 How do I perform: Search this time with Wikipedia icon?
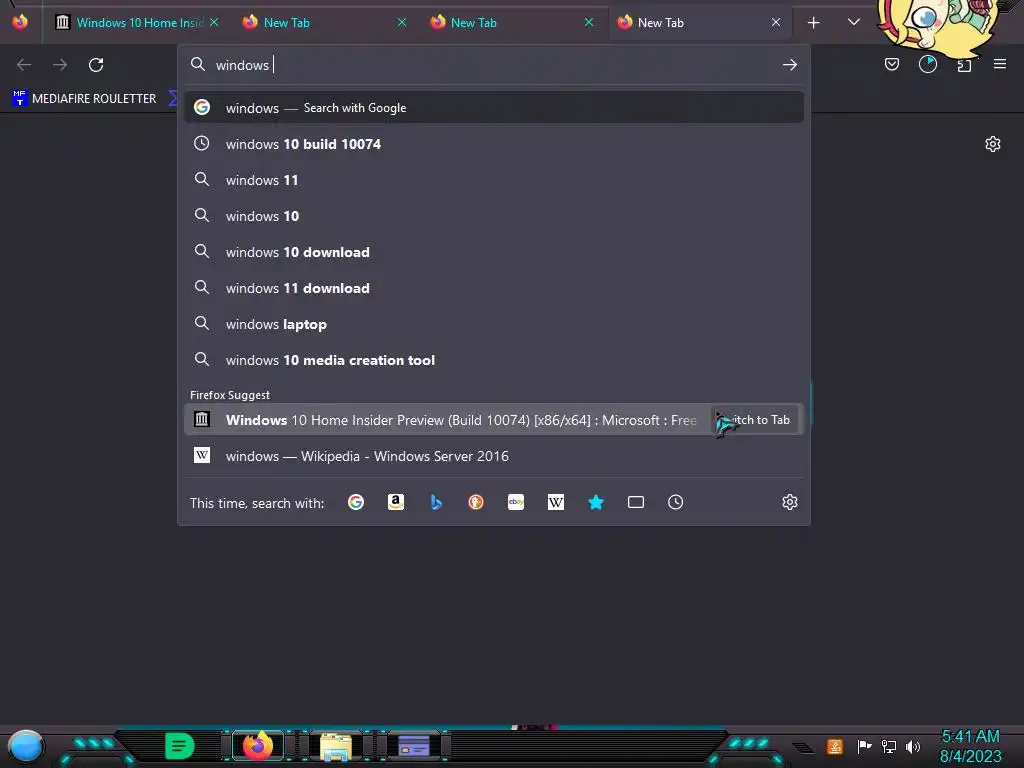(556, 502)
